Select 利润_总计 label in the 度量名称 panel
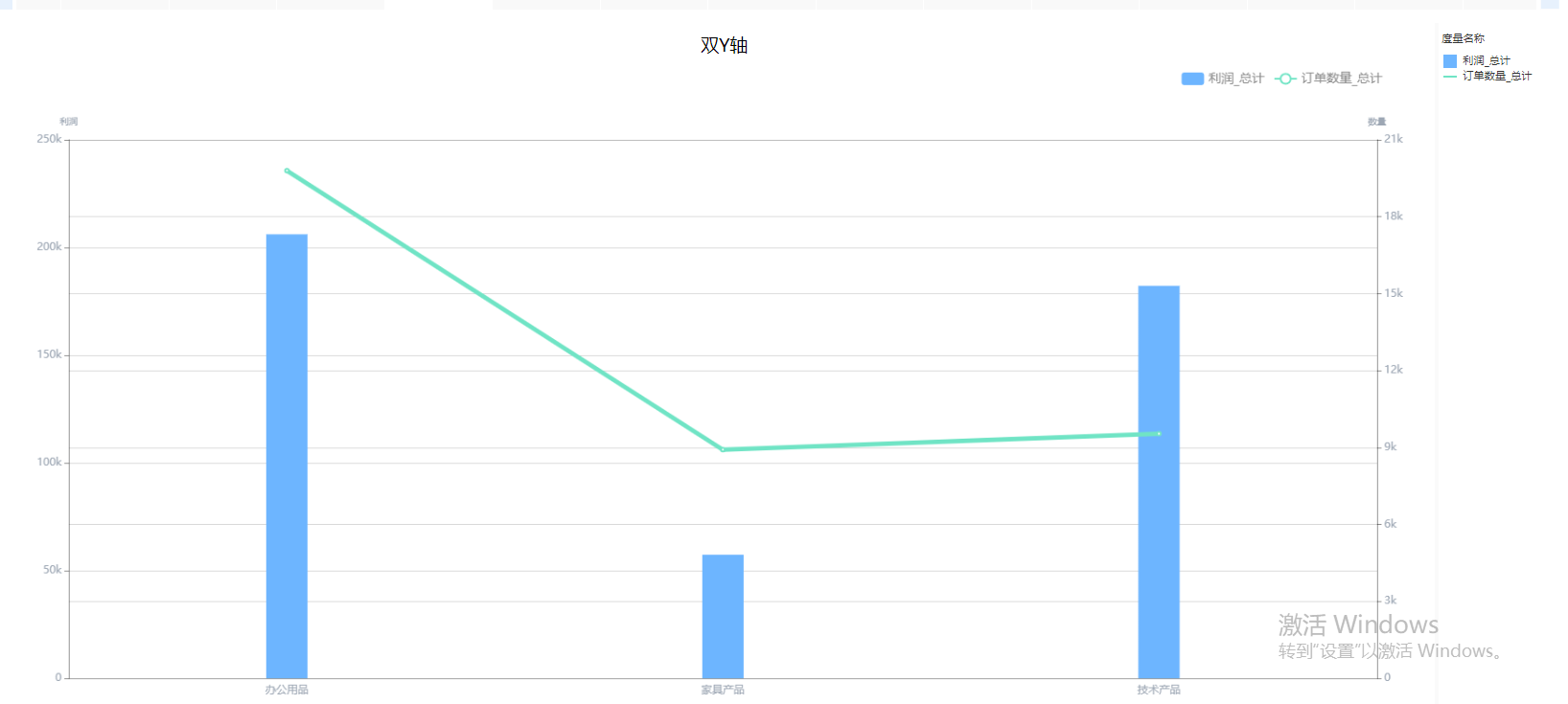The image size is (1568, 704). click(1487, 60)
